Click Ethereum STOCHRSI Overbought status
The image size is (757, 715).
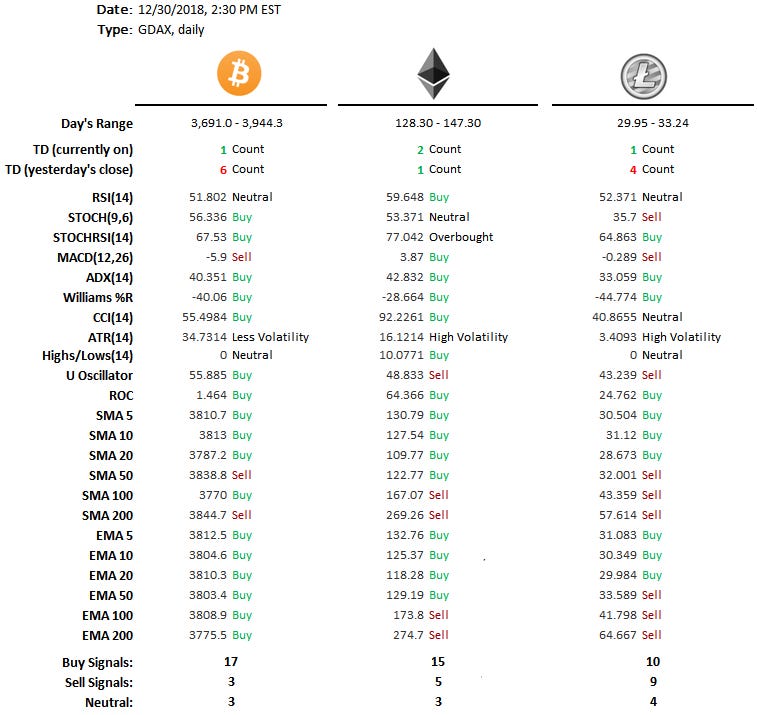pyautogui.click(x=461, y=237)
